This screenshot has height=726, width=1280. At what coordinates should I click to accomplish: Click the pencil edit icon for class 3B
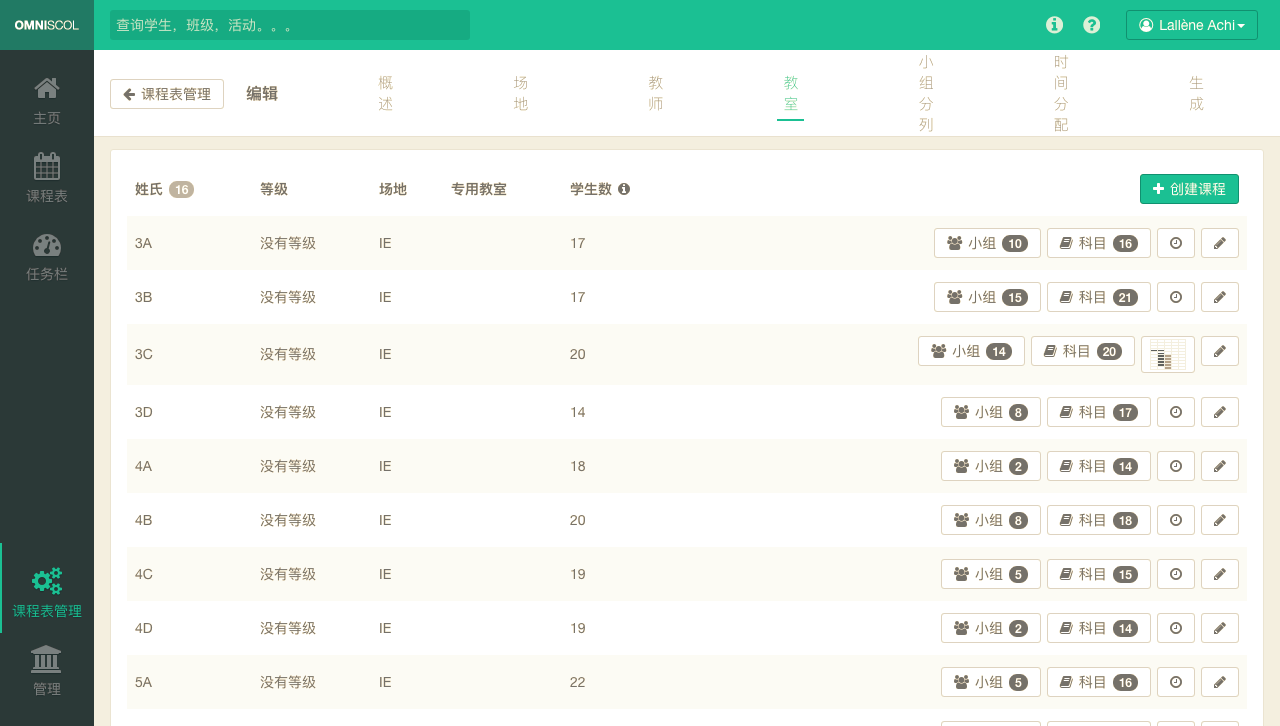coord(1219,297)
